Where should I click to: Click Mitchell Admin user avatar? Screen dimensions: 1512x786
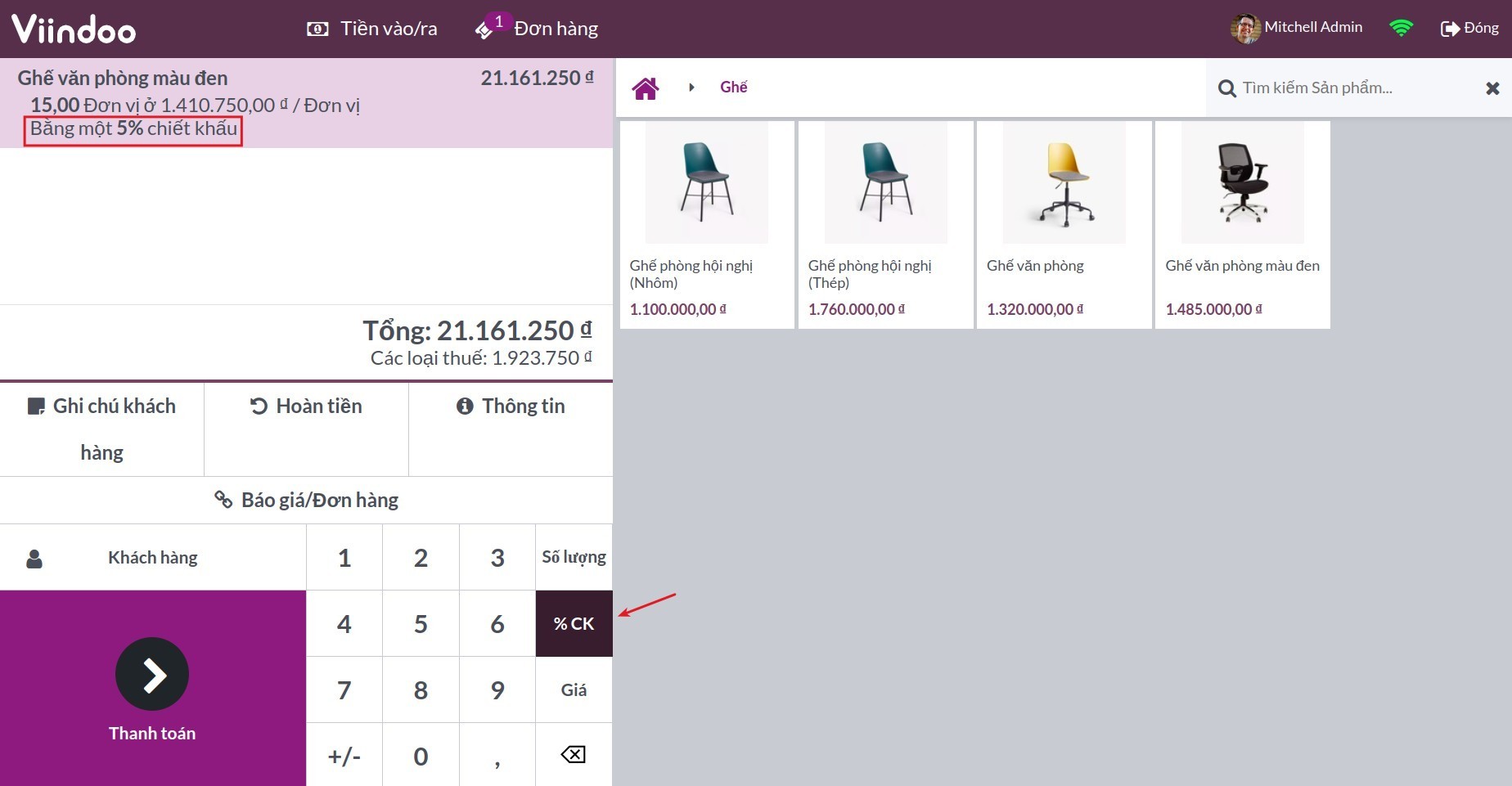[x=1245, y=28]
